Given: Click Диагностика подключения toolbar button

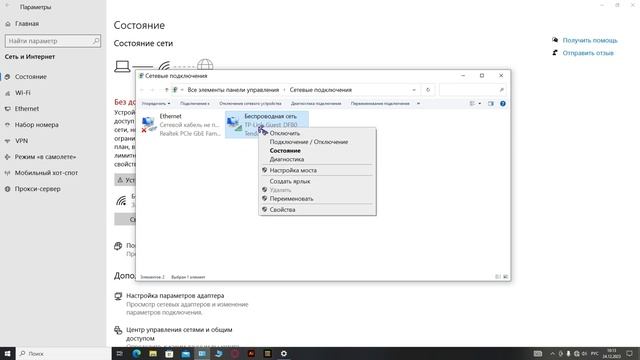Looking at the screenshot, I should coord(316,104).
